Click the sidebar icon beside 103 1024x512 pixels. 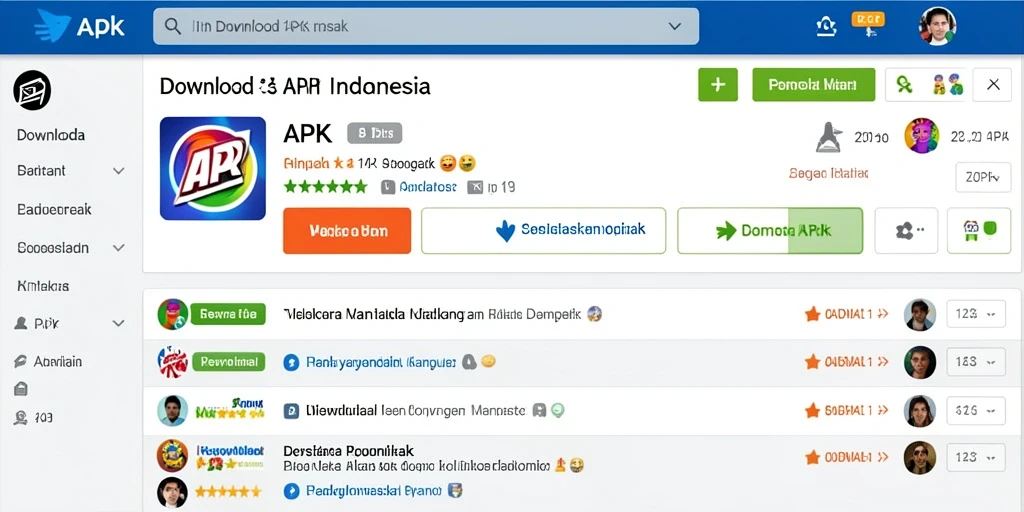pos(21,417)
